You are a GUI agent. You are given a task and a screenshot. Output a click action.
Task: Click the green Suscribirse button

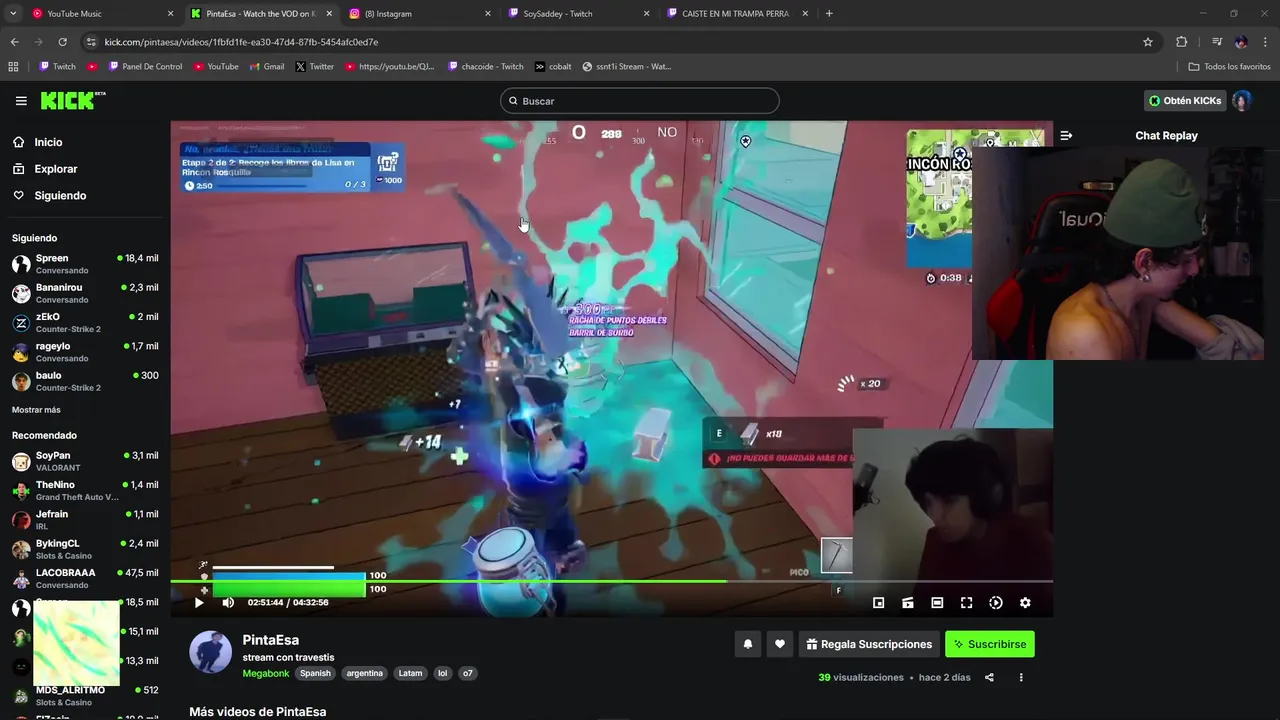coord(990,644)
